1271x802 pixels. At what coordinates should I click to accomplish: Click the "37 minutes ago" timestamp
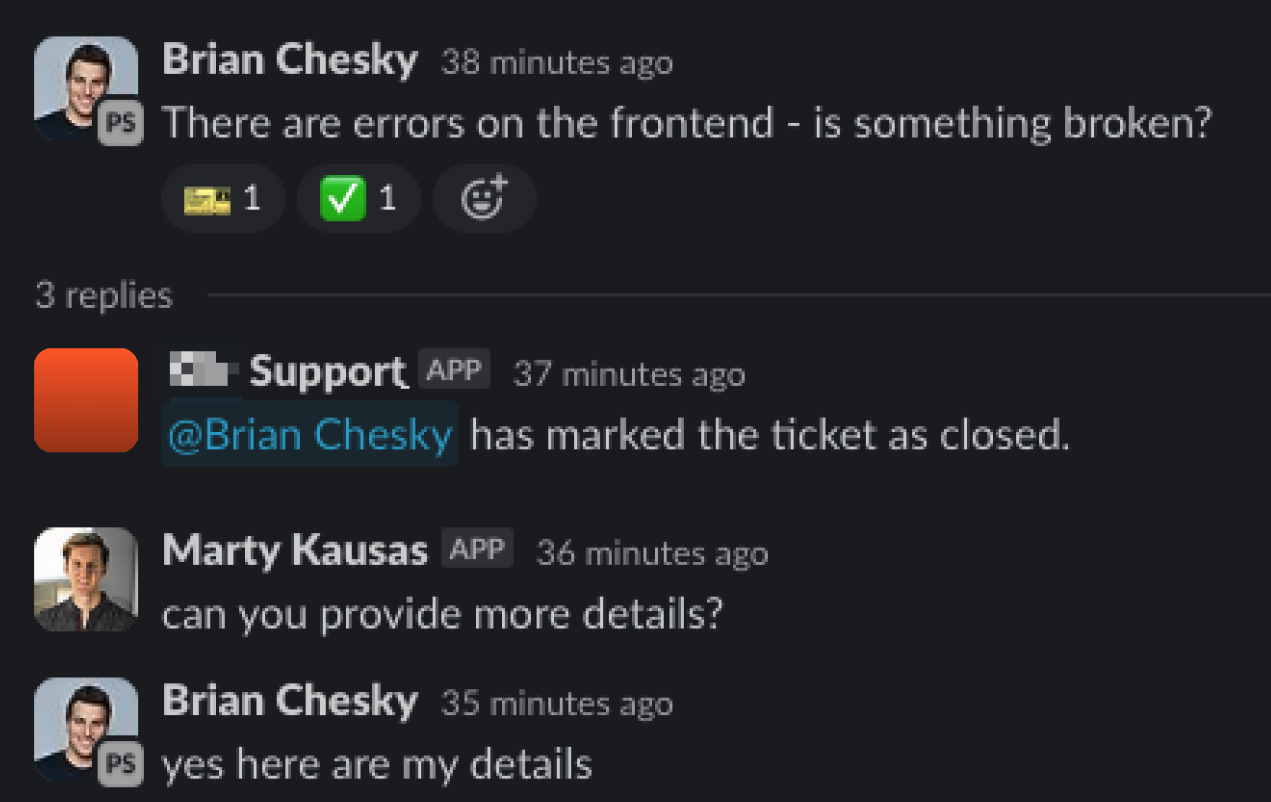tap(628, 374)
